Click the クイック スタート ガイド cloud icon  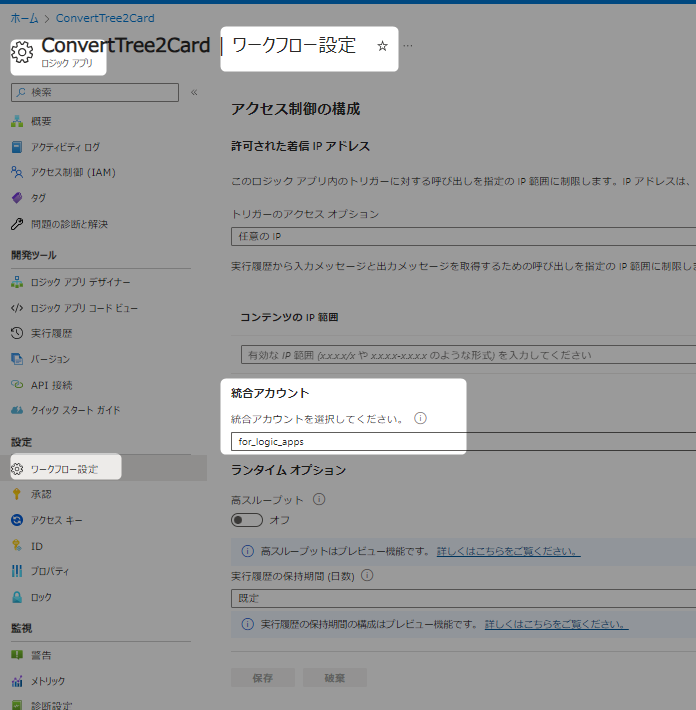tap(17, 410)
